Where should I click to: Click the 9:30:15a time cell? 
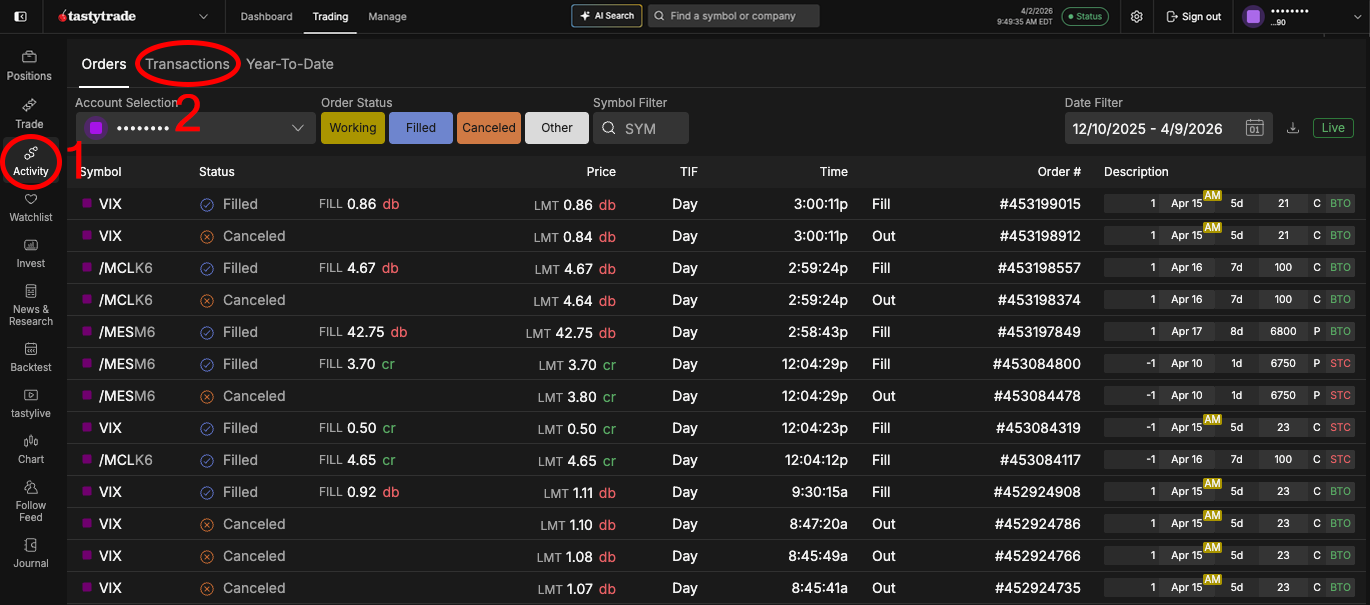click(820, 492)
